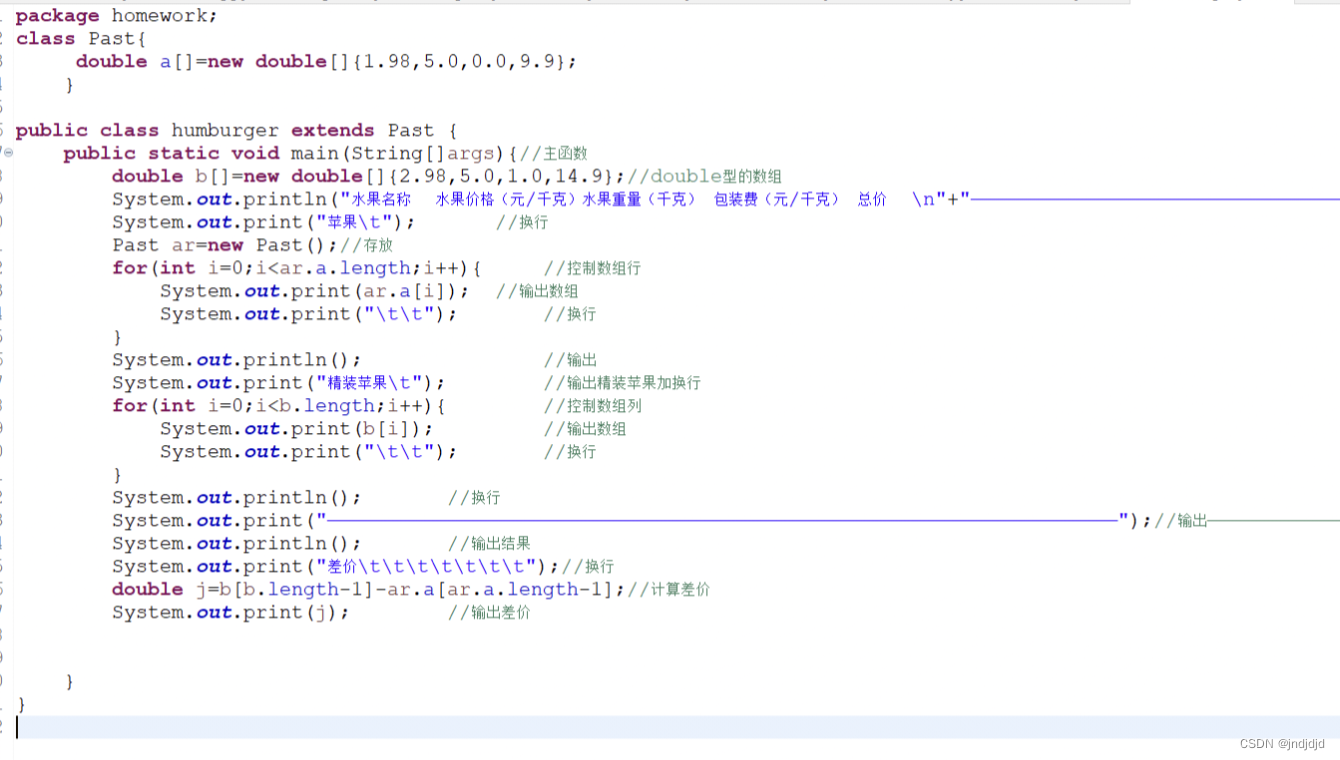Screen dimensions: 1340x760
Task: Click the 'main' method name
Action: point(315,154)
